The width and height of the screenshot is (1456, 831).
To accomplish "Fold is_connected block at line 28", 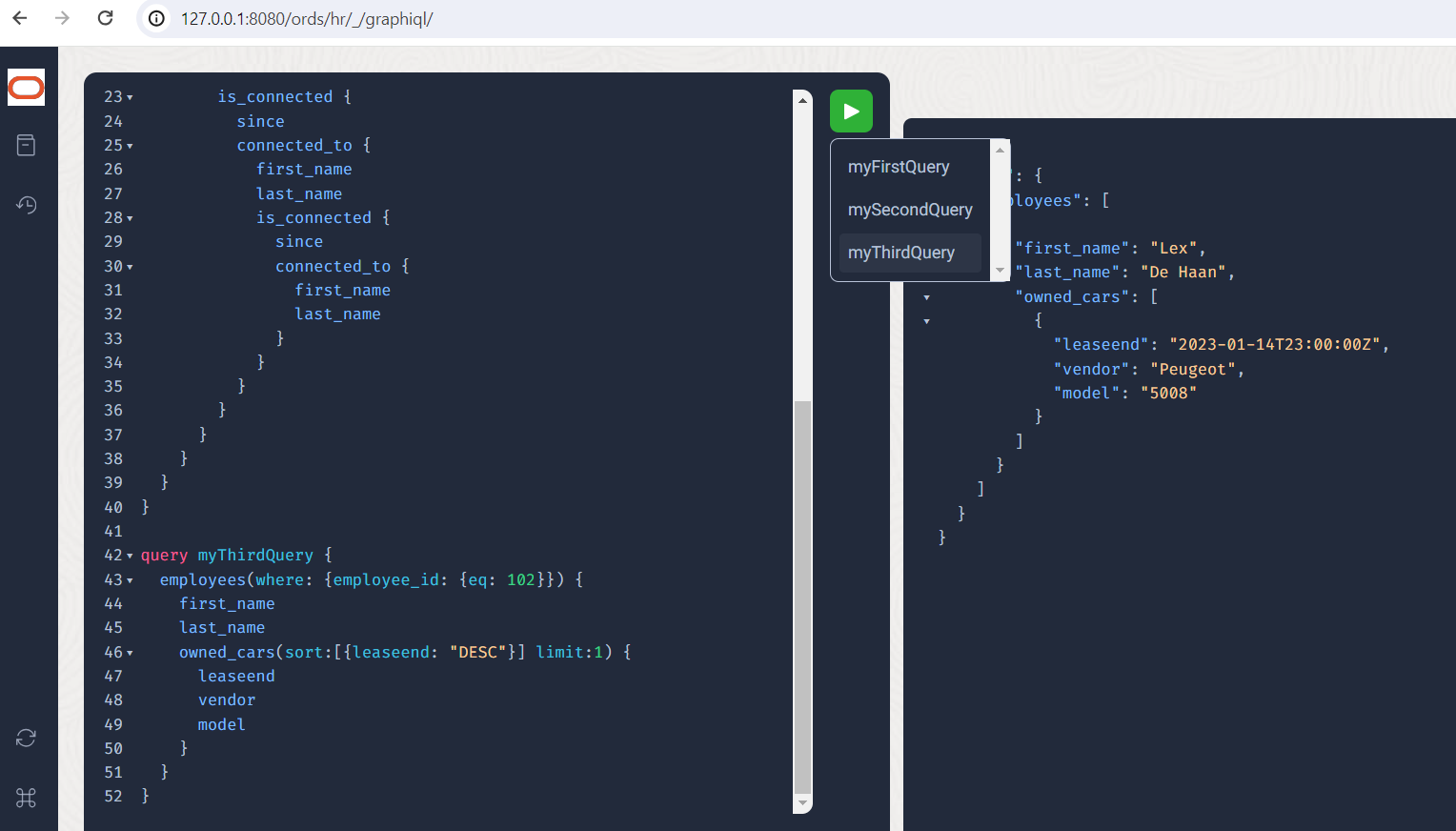I will coord(130,218).
